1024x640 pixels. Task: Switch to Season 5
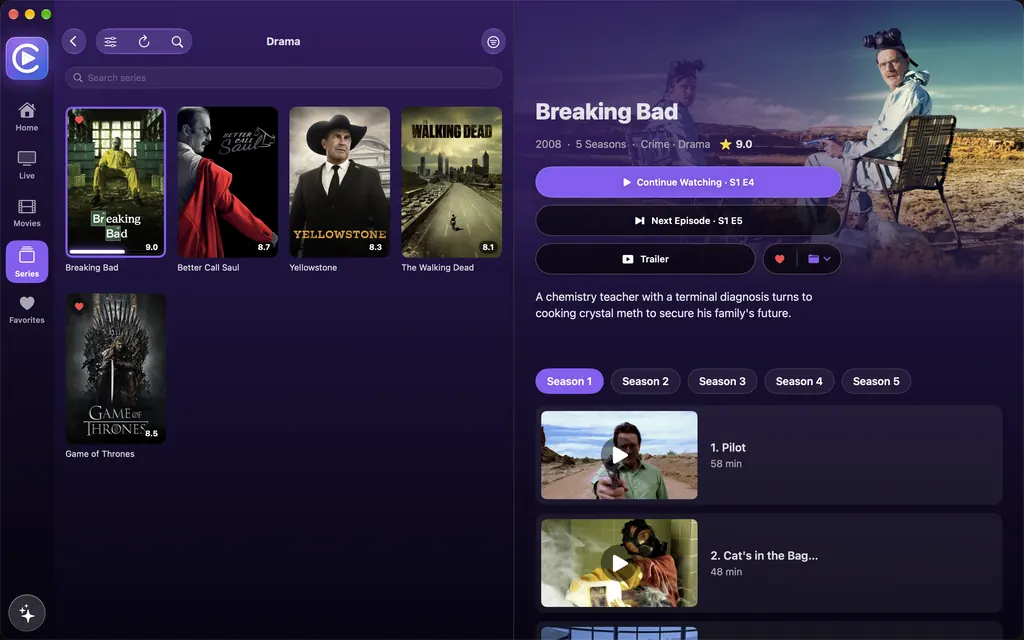876,381
